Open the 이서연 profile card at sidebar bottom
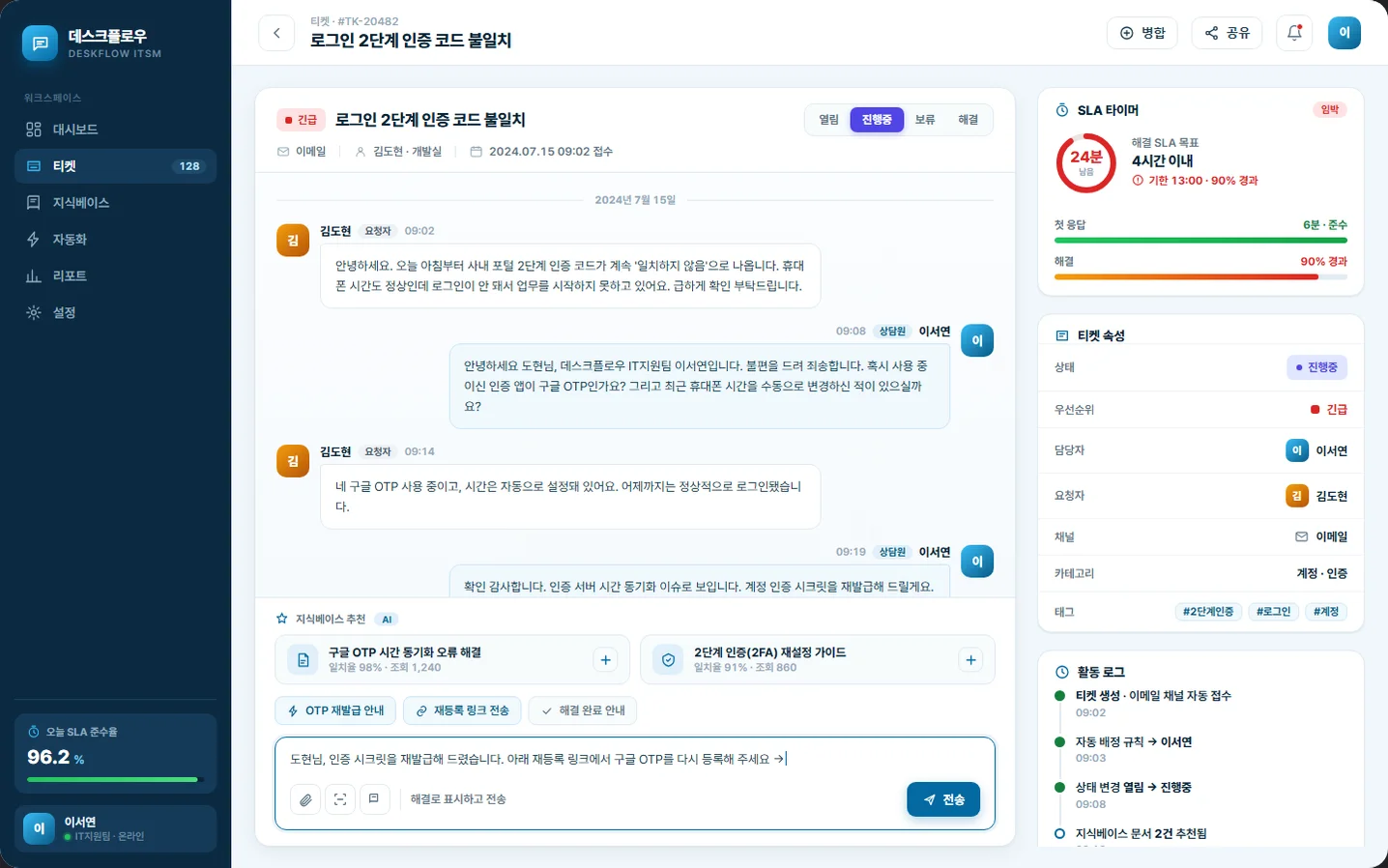The height and width of the screenshot is (868, 1388). click(115, 828)
